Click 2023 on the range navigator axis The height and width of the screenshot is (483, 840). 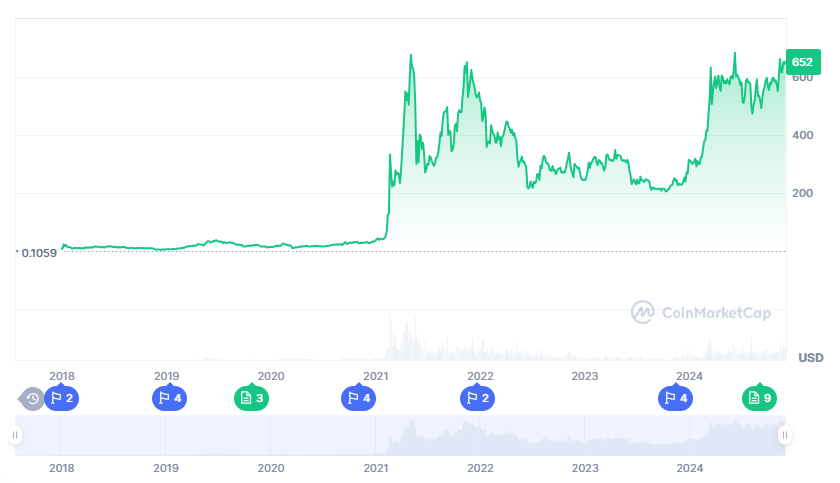click(x=585, y=467)
